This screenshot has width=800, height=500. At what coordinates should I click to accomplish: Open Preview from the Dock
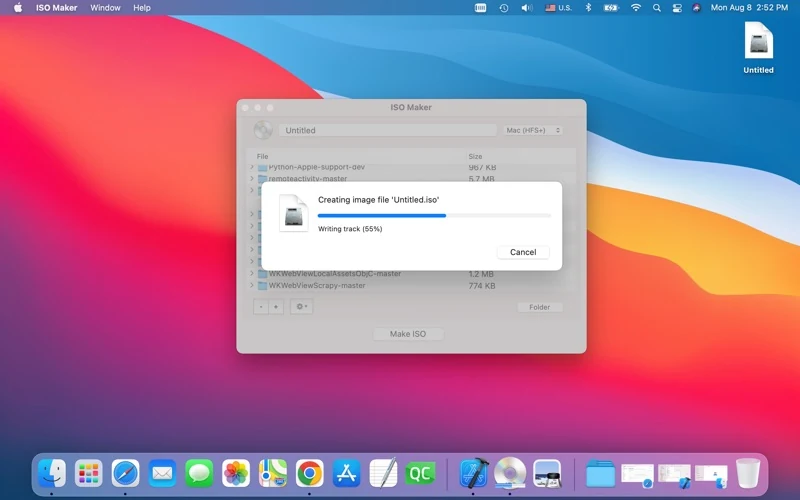(547, 473)
